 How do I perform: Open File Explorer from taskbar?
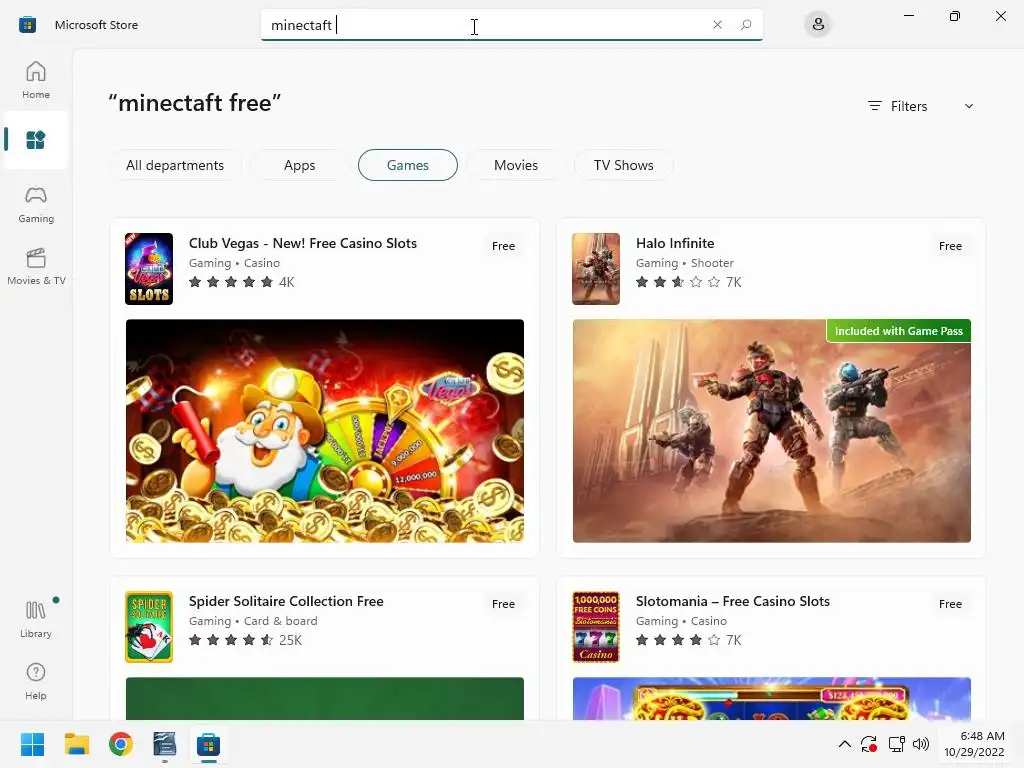coord(76,744)
